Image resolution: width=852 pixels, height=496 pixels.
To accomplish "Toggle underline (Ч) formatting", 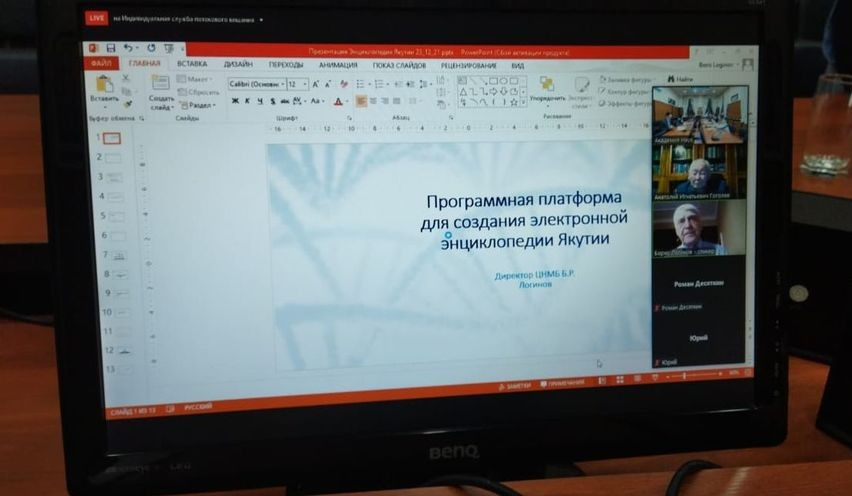I will [x=258, y=101].
